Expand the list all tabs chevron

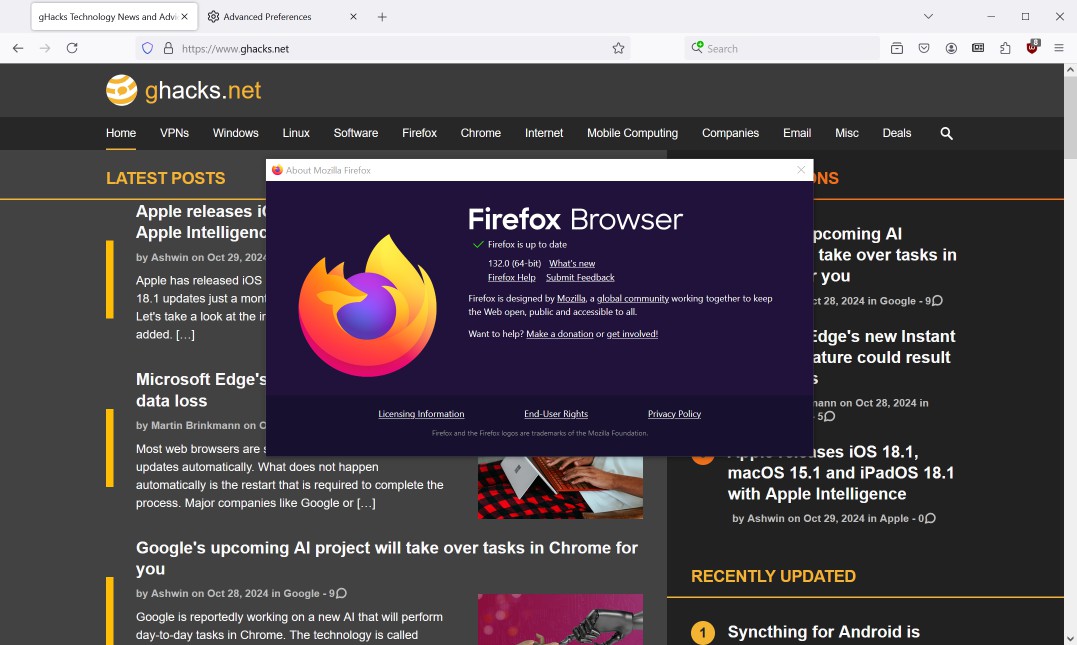pyautogui.click(x=928, y=16)
